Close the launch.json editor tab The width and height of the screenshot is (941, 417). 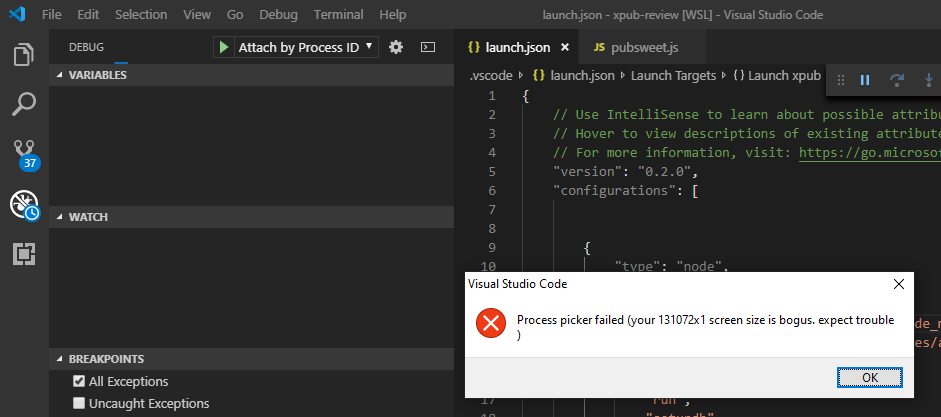pos(564,47)
